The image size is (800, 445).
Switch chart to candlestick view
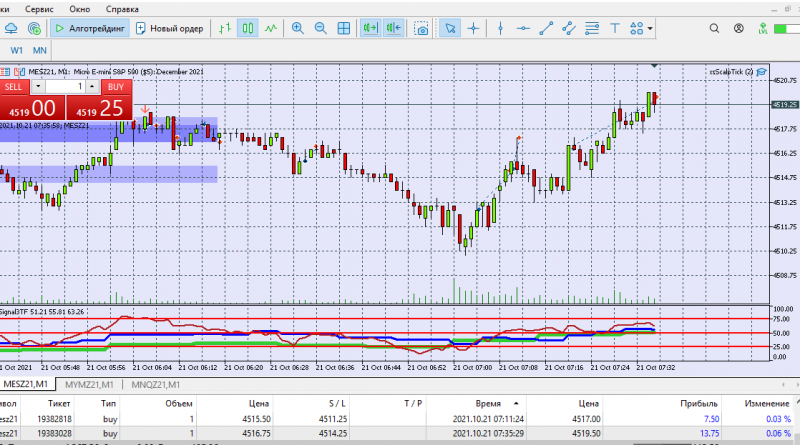coord(249,28)
